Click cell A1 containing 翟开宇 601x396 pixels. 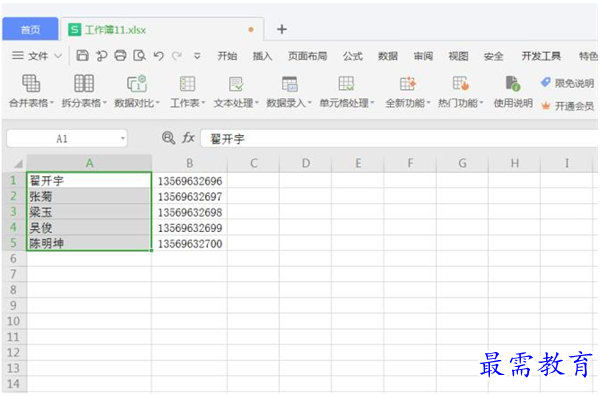pyautogui.click(x=89, y=180)
